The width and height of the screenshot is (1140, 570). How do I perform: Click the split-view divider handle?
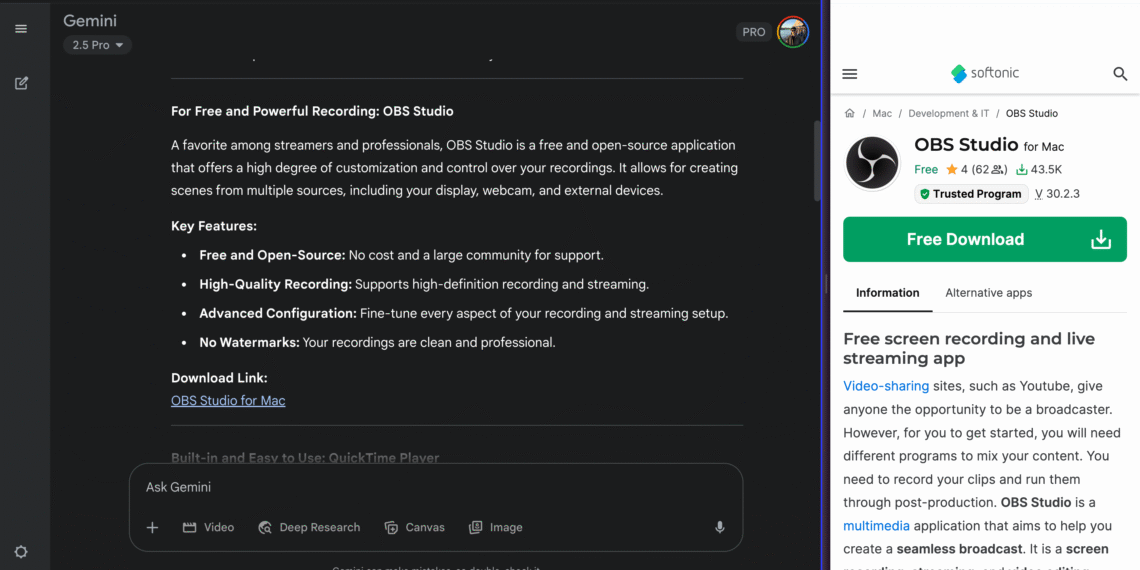coord(826,284)
